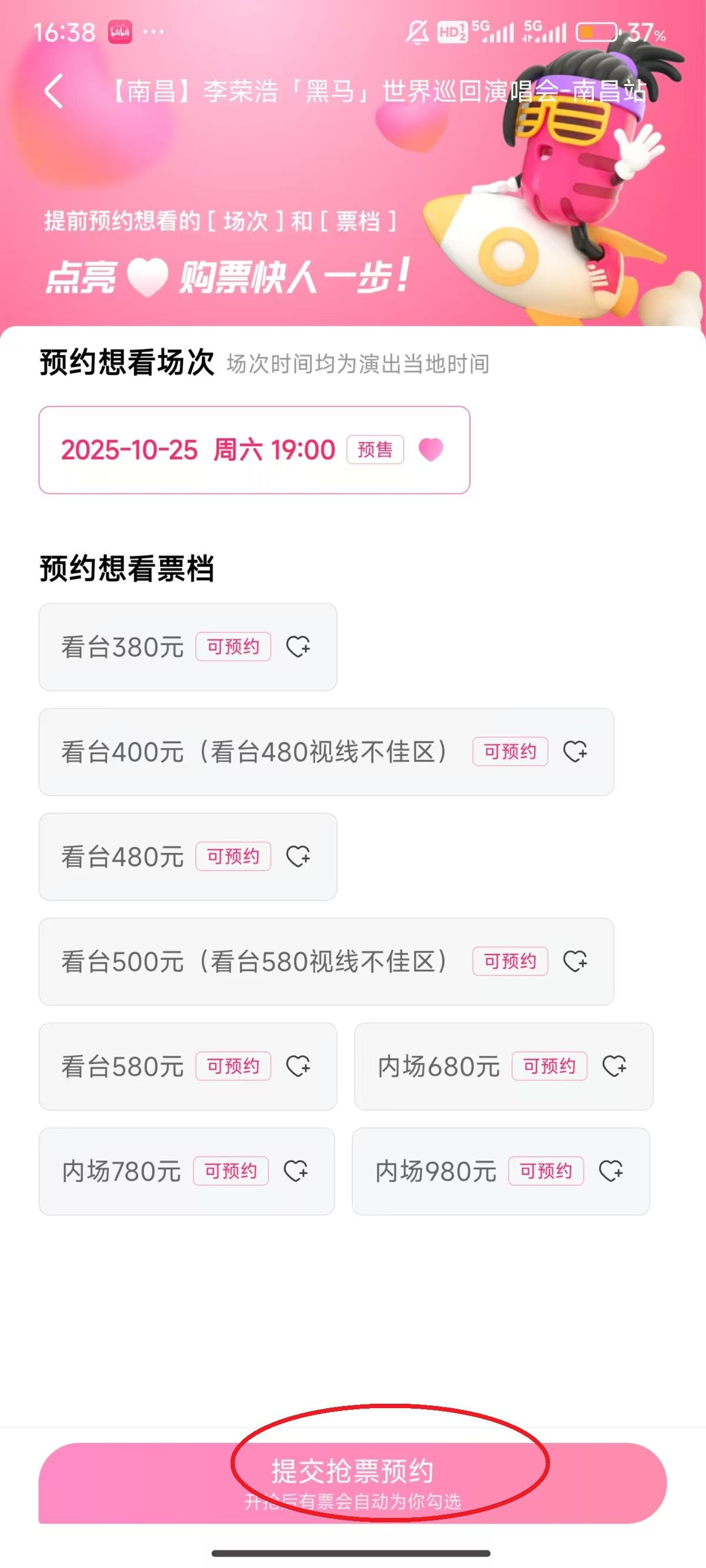Tap the heart icon for 内场780元
Screen dimensions: 706x1568
click(x=296, y=1170)
